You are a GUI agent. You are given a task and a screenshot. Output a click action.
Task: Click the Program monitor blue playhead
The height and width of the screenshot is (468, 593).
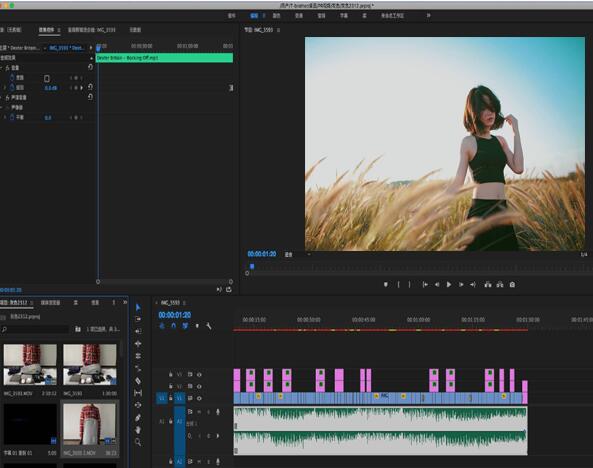[x=252, y=266]
